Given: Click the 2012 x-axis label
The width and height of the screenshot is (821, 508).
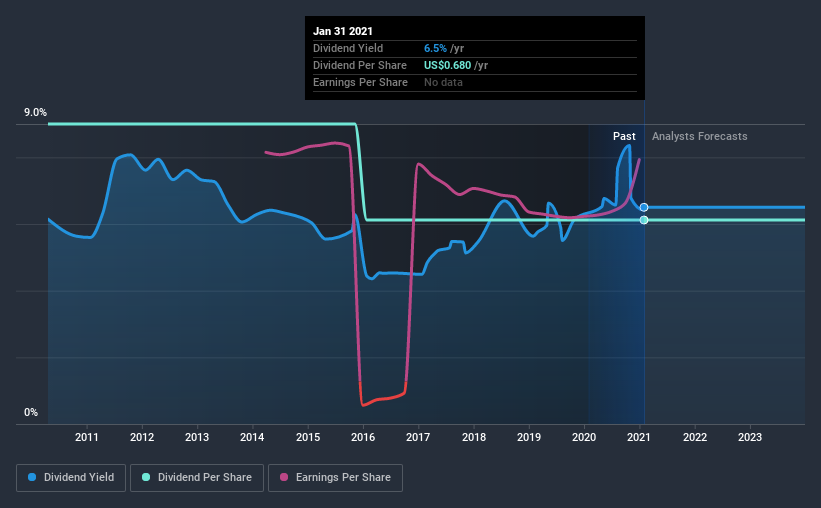Looking at the screenshot, I should click(142, 437).
